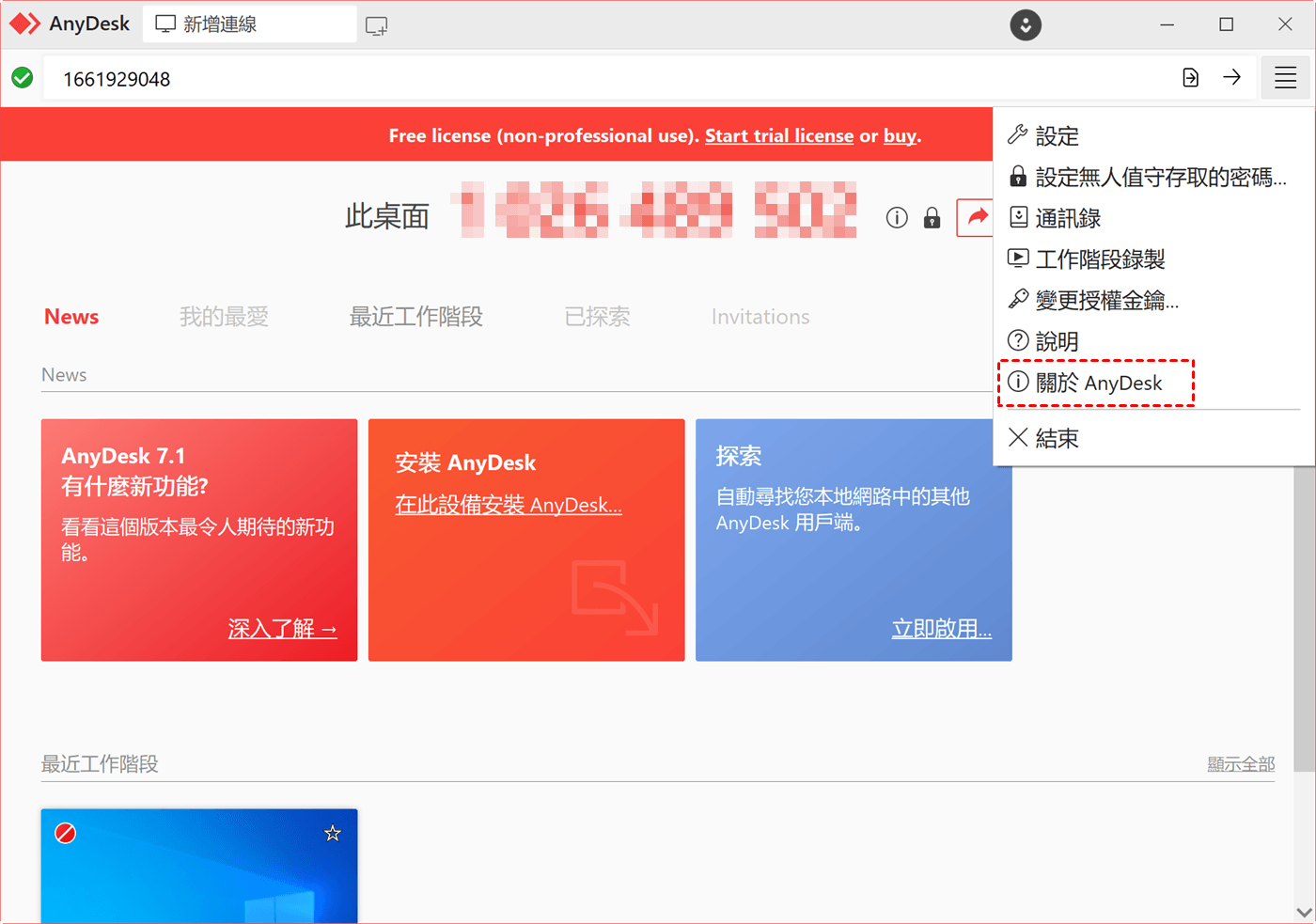Switch to the 最近工作階段 tab
This screenshot has width=1316, height=924.
[415, 317]
